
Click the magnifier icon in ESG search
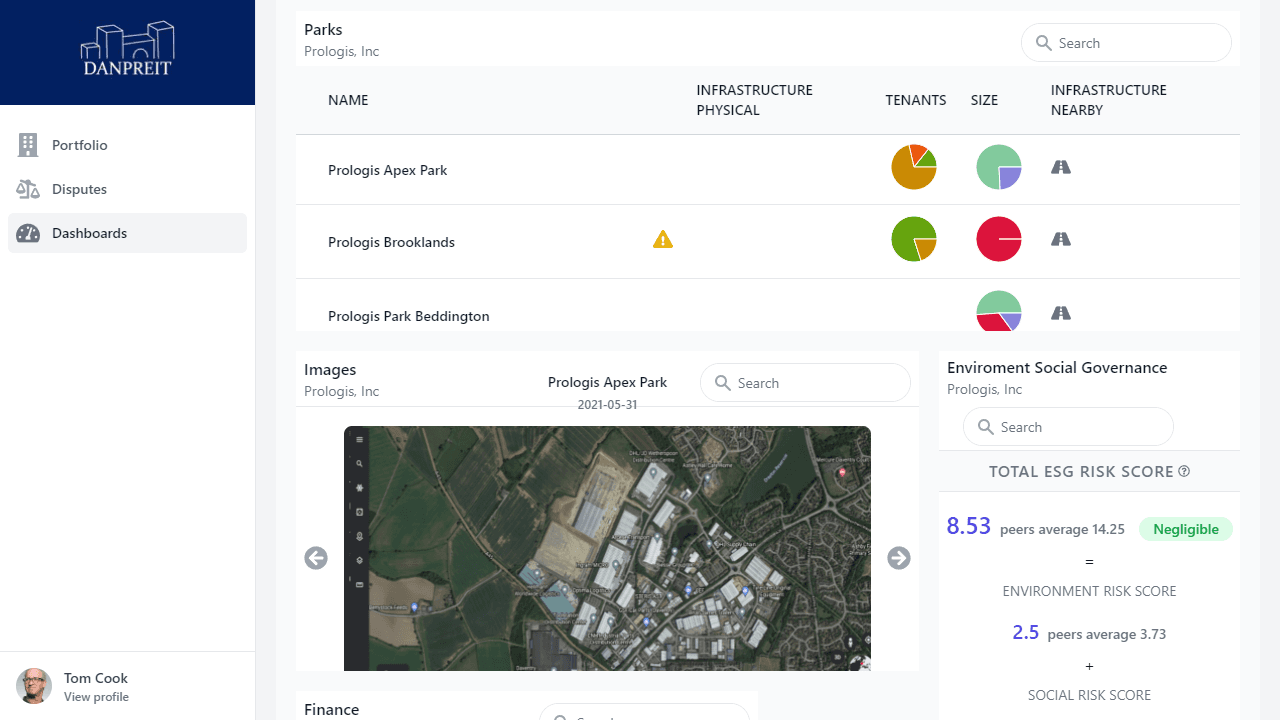(x=986, y=427)
